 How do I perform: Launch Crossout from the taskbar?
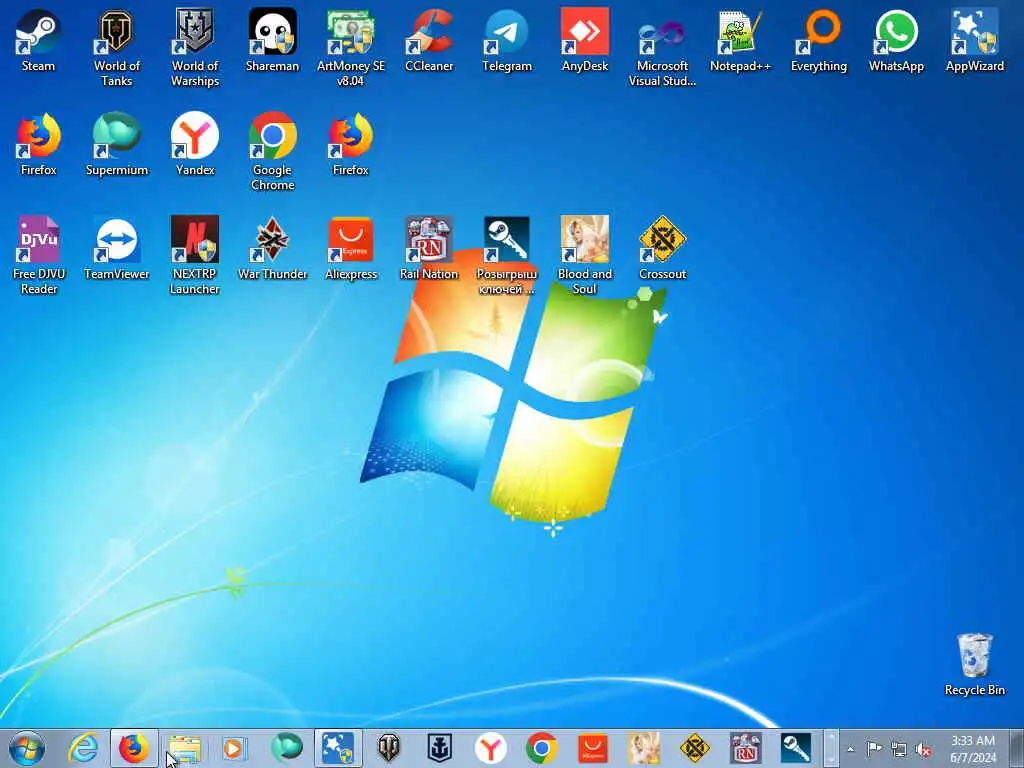click(x=694, y=748)
